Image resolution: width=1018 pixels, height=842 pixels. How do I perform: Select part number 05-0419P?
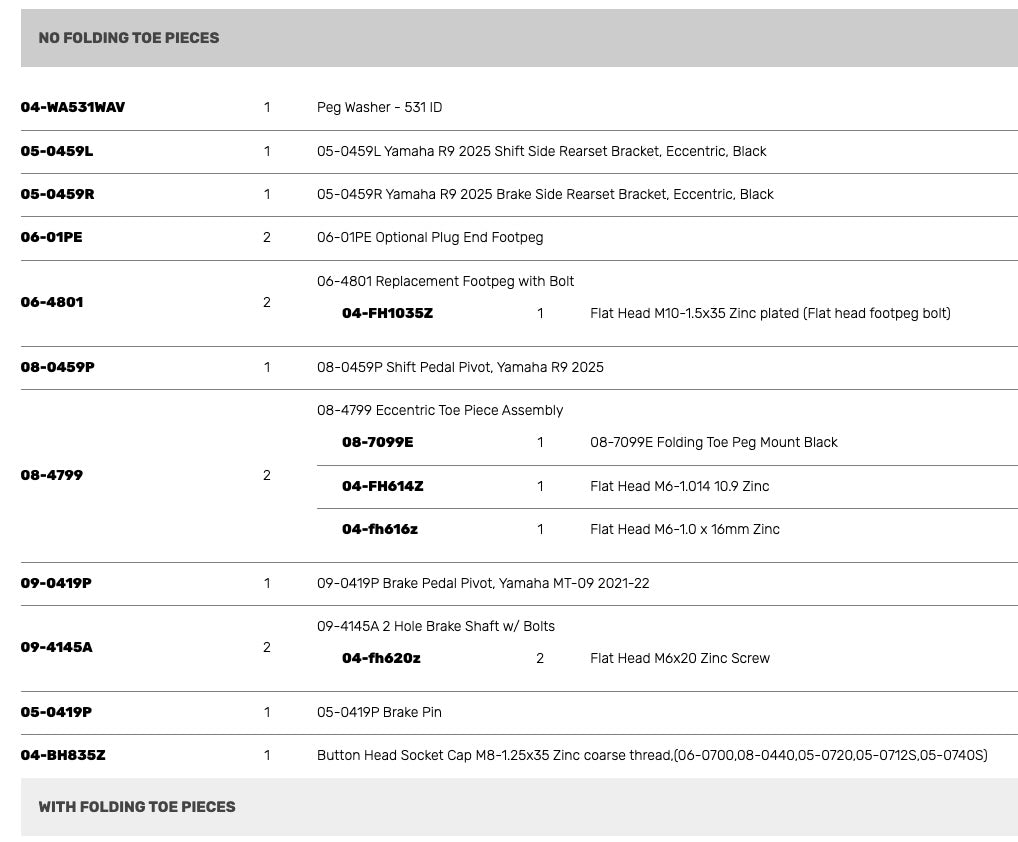[56, 712]
